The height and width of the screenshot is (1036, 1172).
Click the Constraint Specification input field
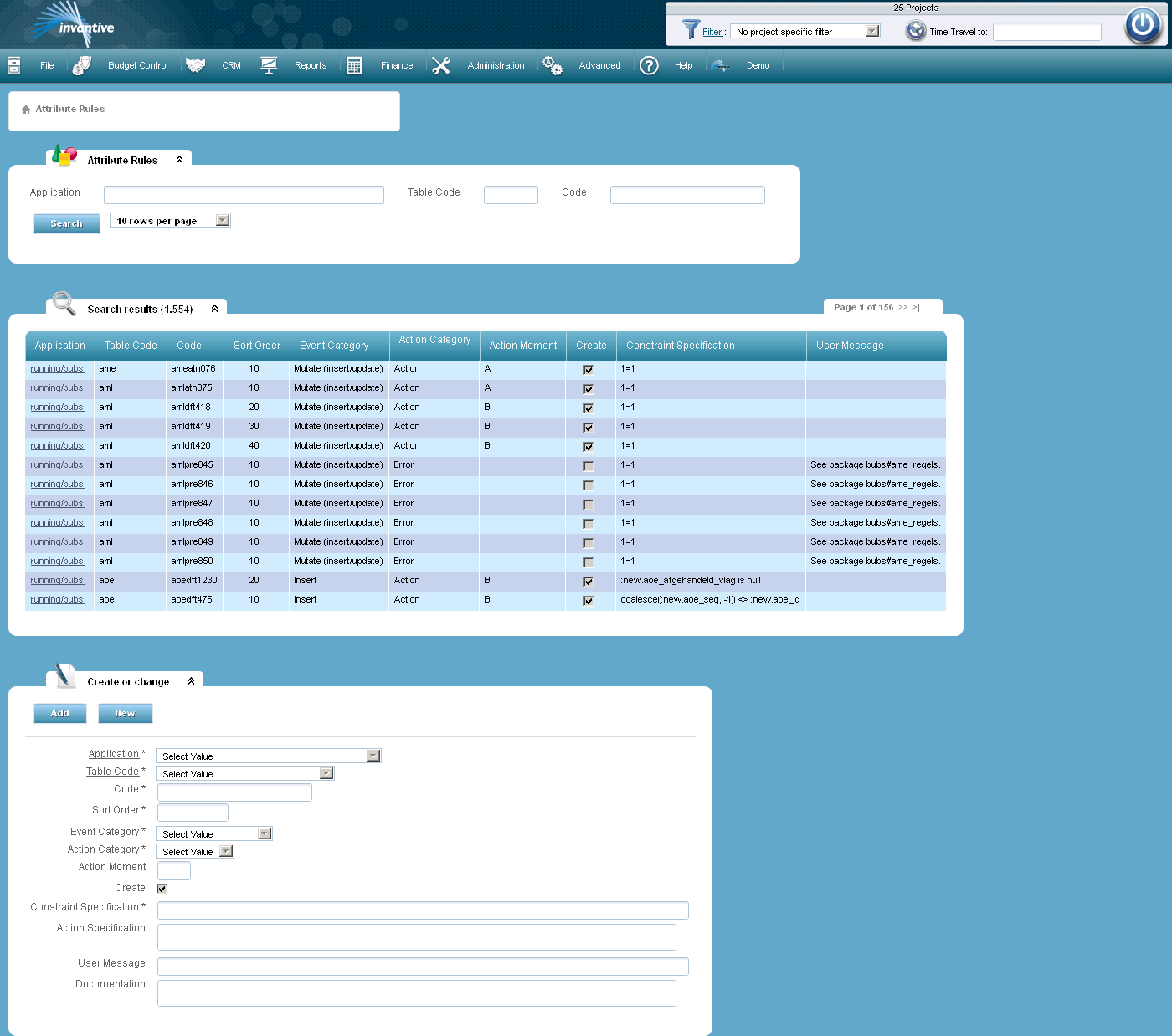tap(423, 910)
